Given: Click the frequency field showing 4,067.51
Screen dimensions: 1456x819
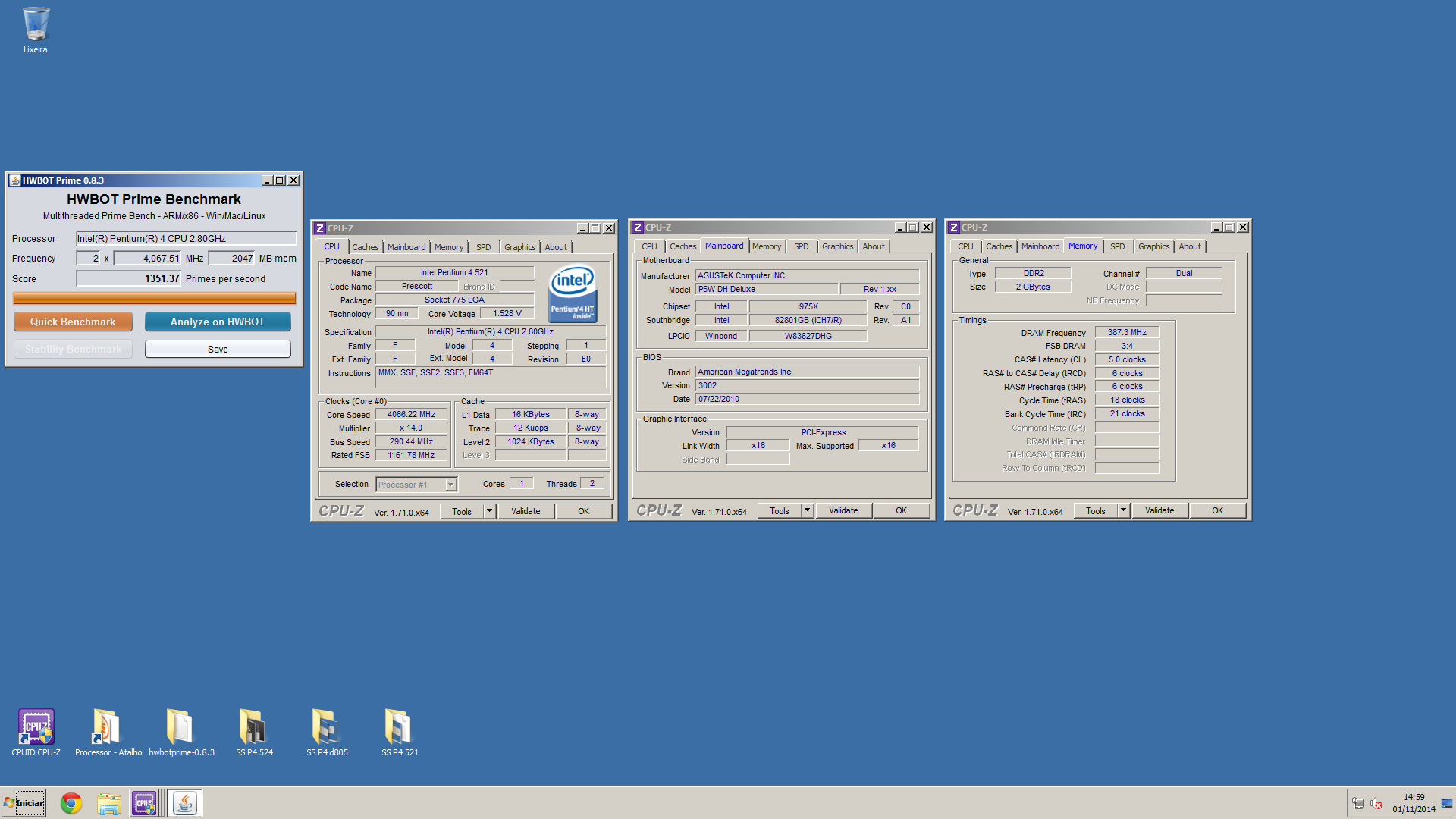Looking at the screenshot, I should pyautogui.click(x=148, y=258).
